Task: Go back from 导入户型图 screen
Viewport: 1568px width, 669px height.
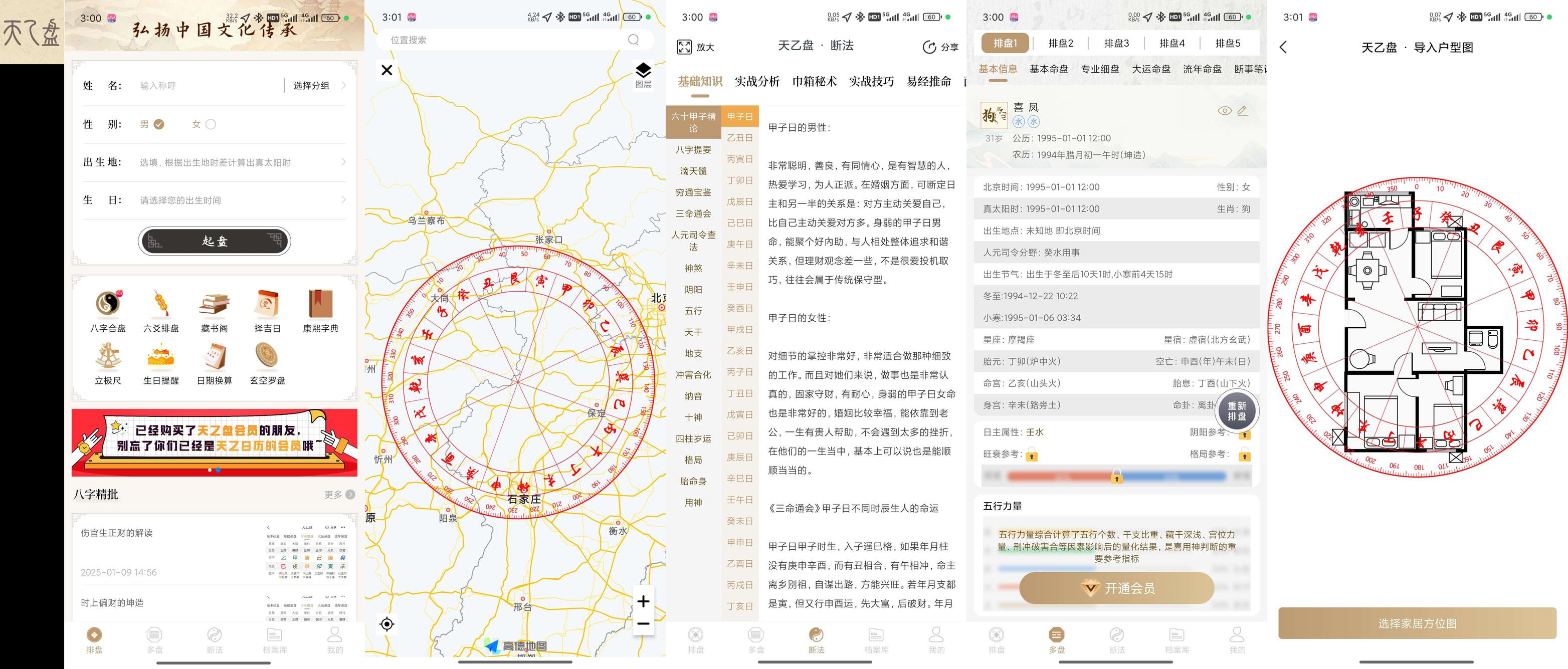Action: click(1283, 47)
